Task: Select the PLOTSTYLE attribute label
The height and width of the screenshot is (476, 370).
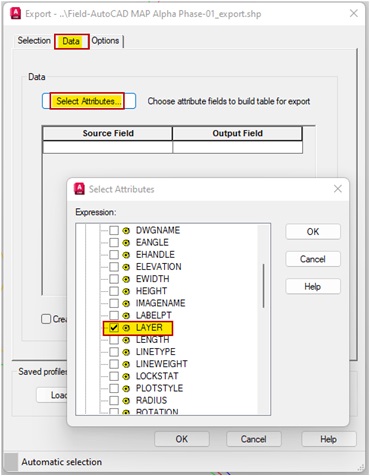Action: pyautogui.click(x=159, y=388)
